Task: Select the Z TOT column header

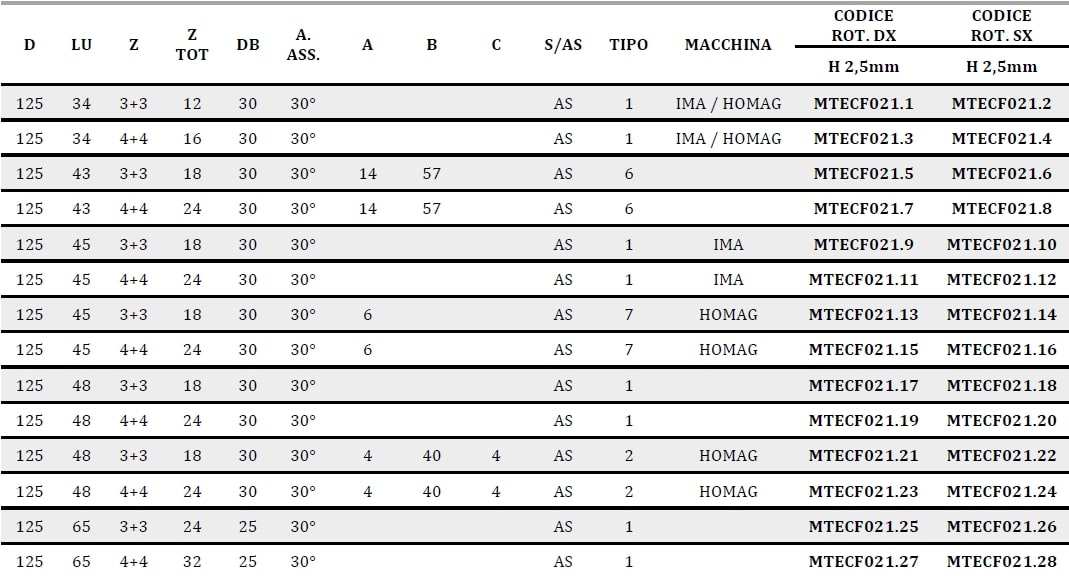Action: click(192, 45)
